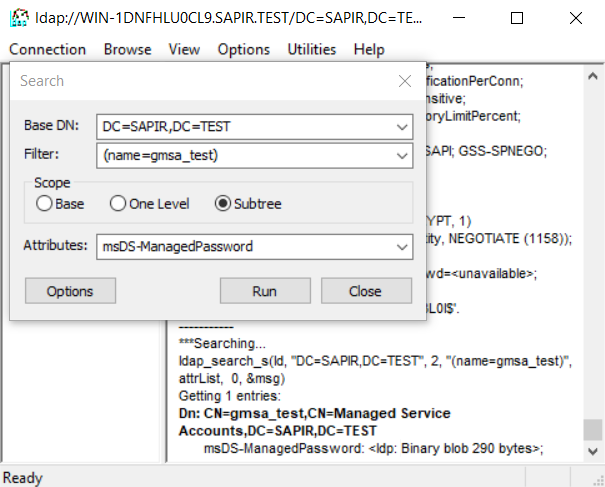The image size is (605, 487).
Task: Select the Base scope radio button
Action: click(x=44, y=204)
